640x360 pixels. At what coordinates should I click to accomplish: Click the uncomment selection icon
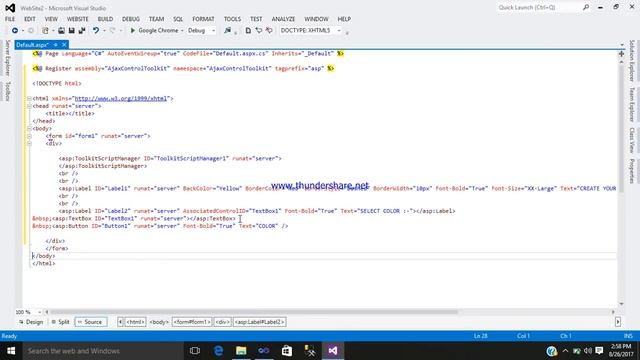269,31
